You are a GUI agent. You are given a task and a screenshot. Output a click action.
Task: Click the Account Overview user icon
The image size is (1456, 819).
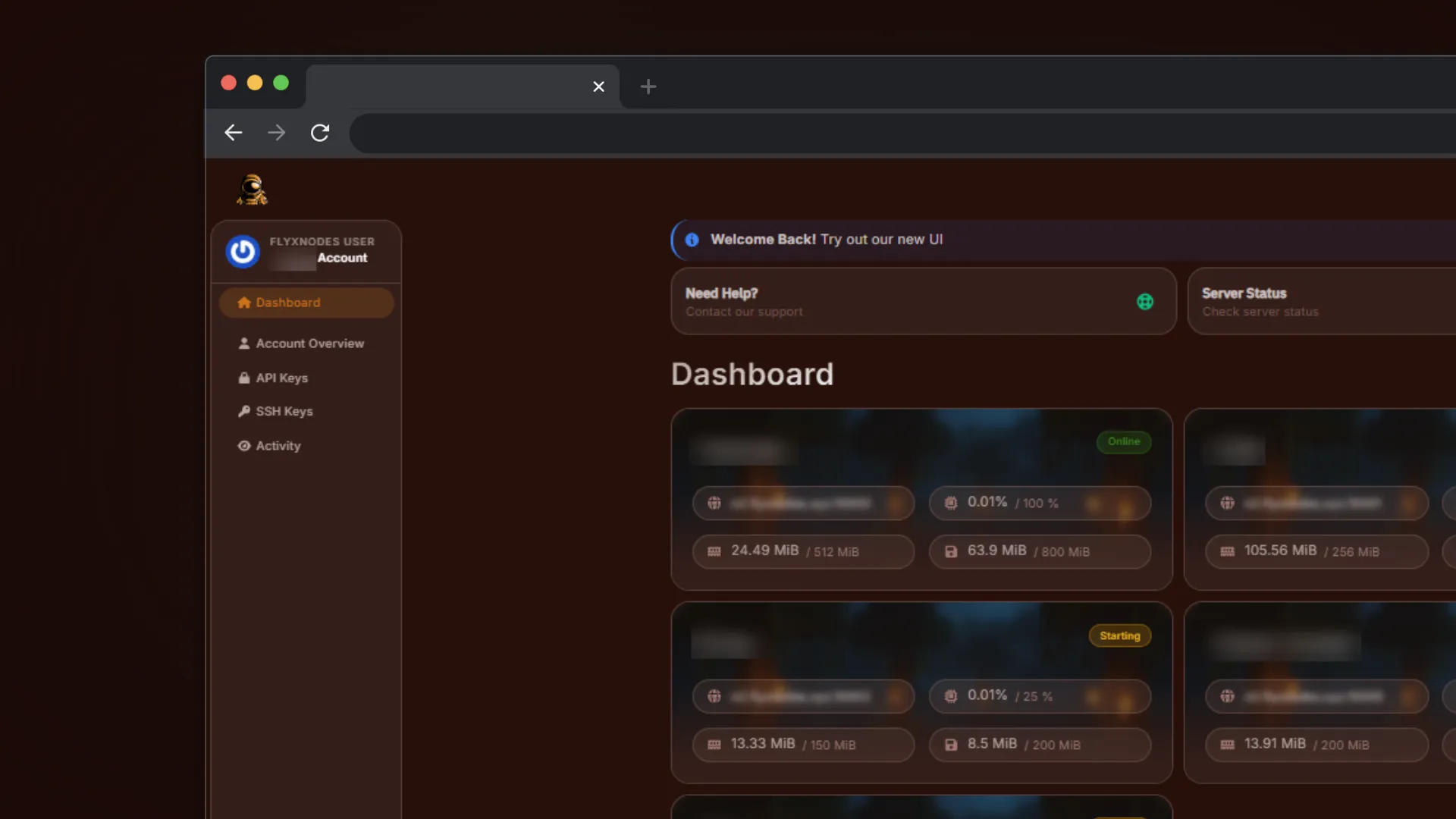tap(243, 343)
